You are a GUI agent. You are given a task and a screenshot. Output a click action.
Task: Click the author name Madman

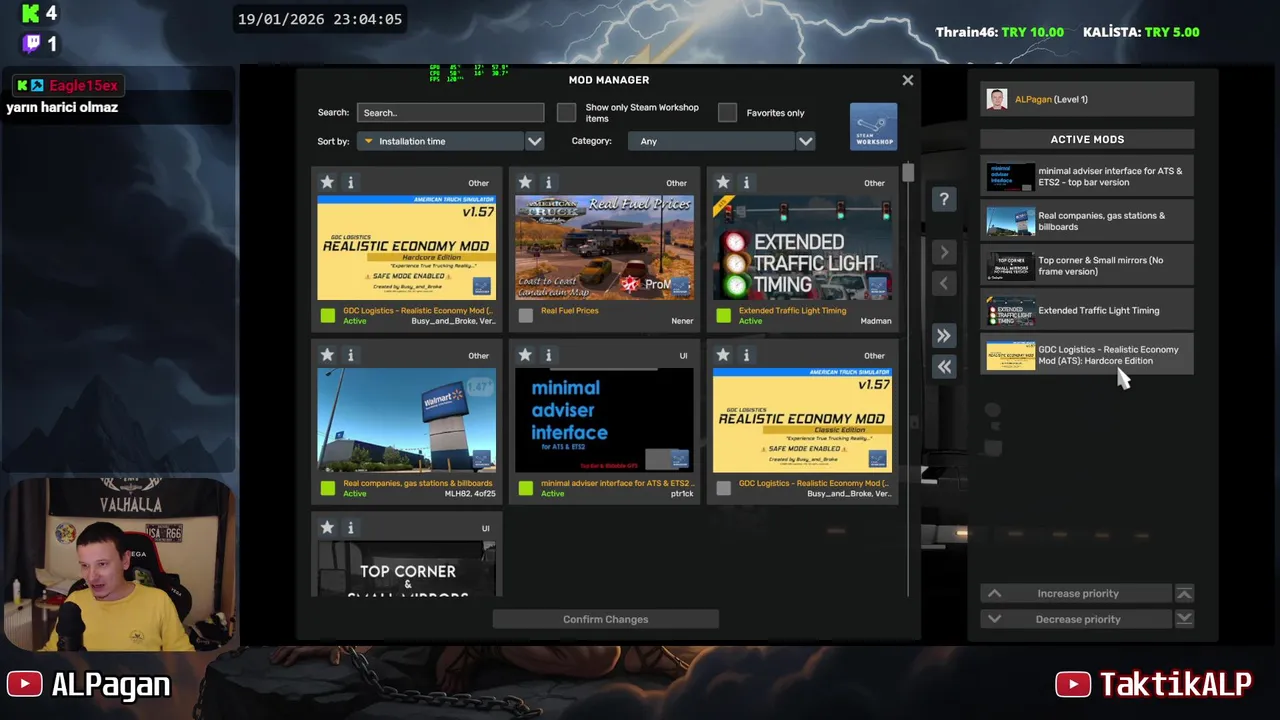[x=875, y=321]
